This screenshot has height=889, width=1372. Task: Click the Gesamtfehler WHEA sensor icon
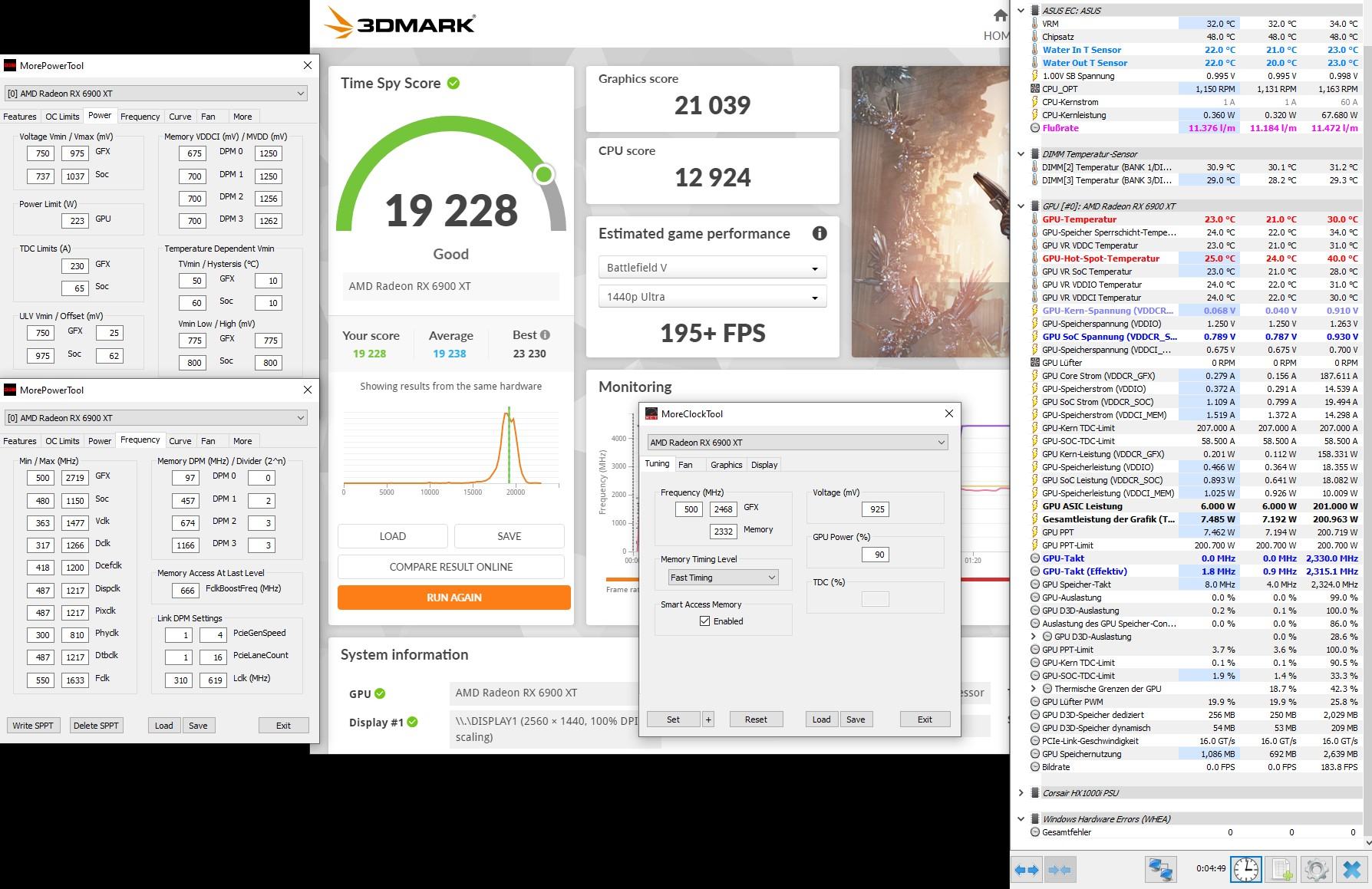coord(1034,832)
